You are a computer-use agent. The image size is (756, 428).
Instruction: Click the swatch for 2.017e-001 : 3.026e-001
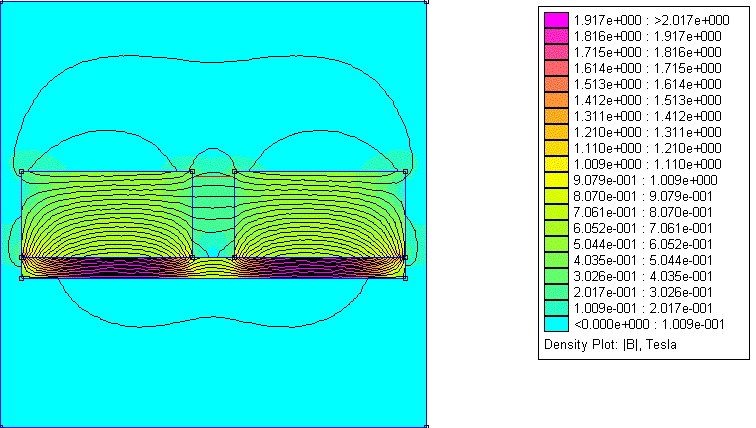coord(556,292)
